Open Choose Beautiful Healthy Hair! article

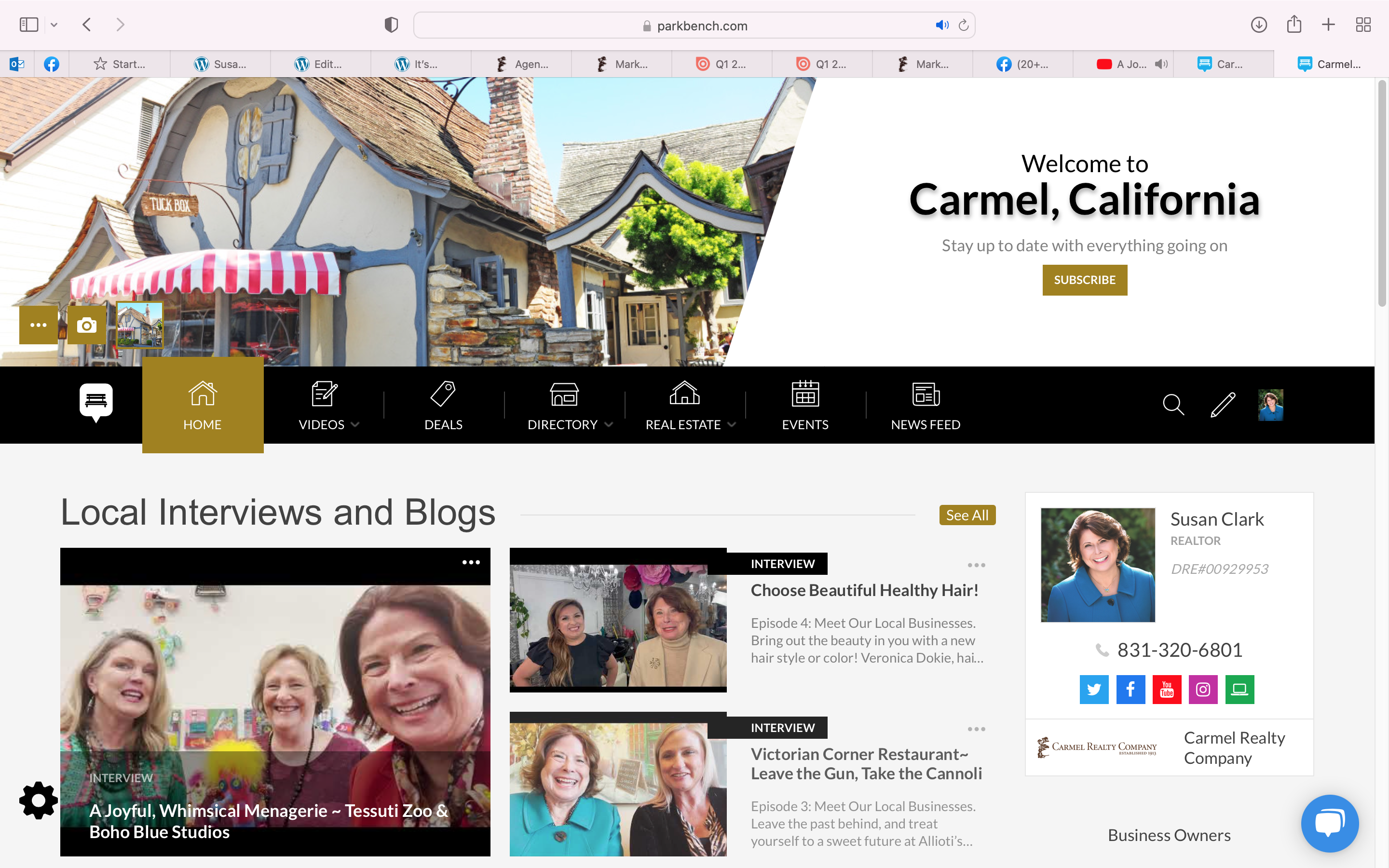(x=864, y=590)
